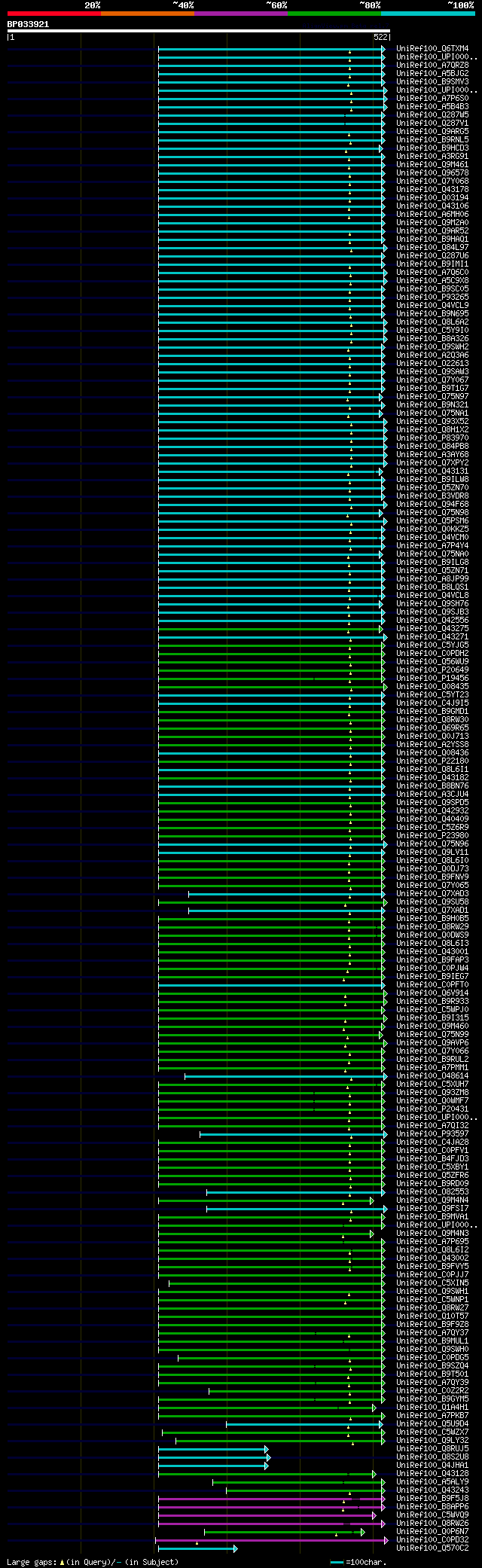Select the UniRef100_P20431 label

click(432, 1109)
